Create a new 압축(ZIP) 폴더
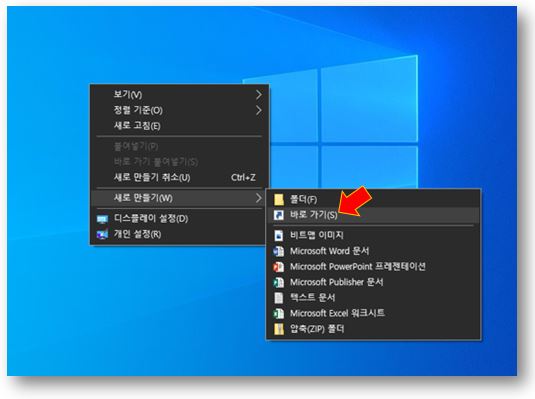Image resolution: width=535 pixels, height=399 pixels. point(373,329)
